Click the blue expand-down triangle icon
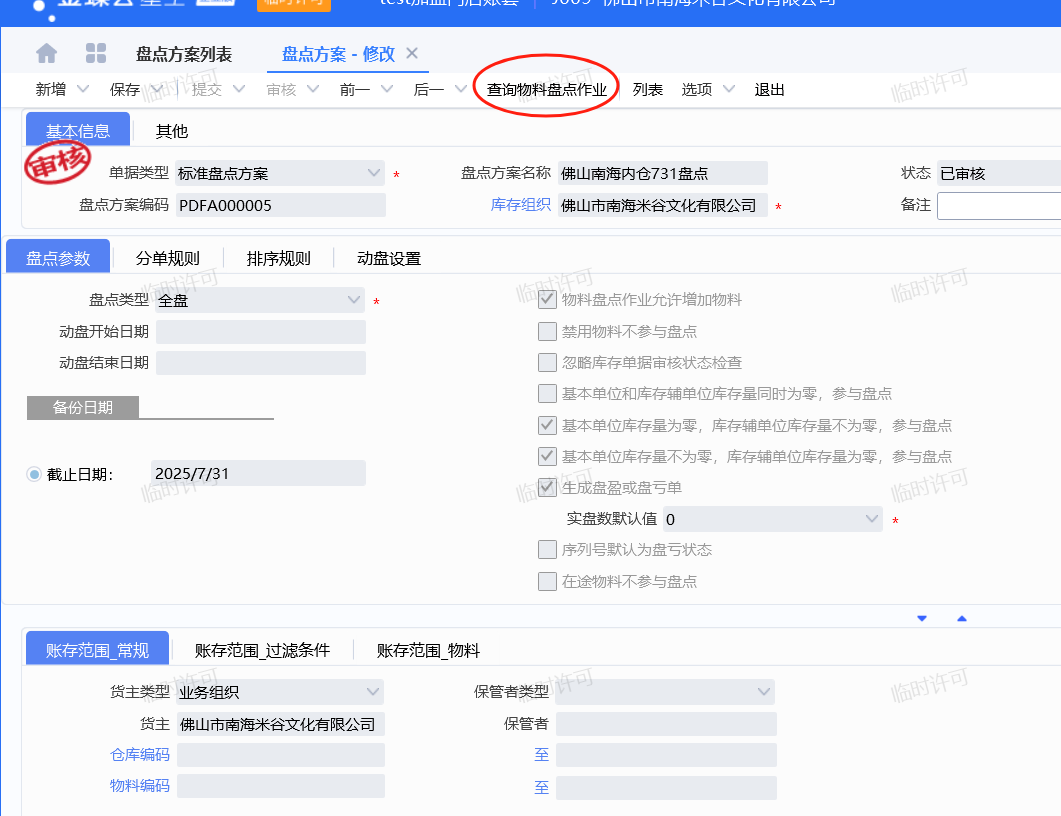Screen dimensions: 1061x816 [x=922, y=619]
